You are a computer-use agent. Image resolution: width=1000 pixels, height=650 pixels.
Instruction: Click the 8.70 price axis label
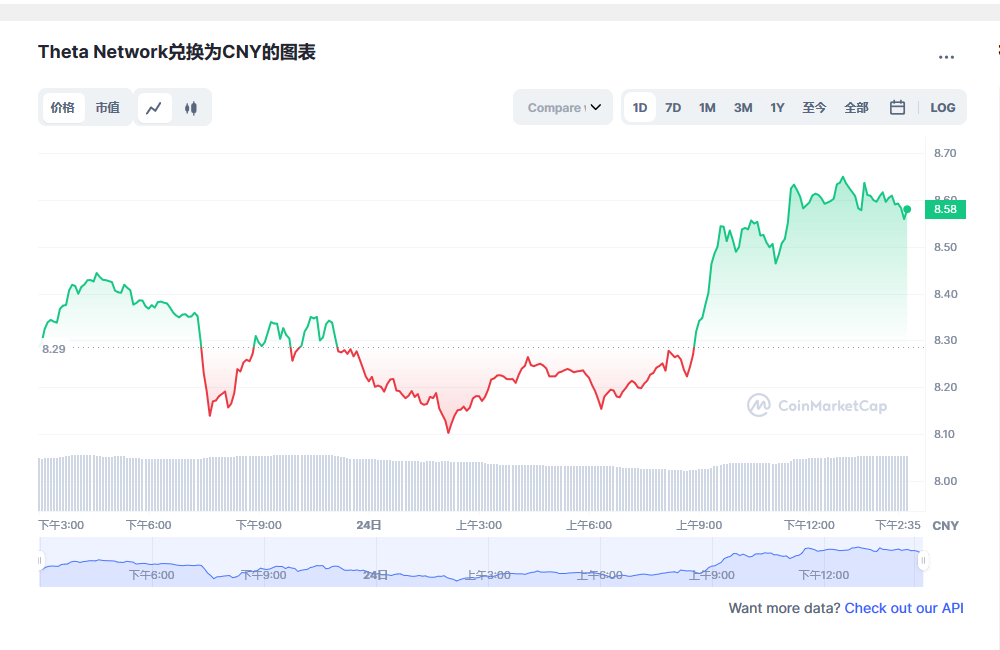(945, 153)
